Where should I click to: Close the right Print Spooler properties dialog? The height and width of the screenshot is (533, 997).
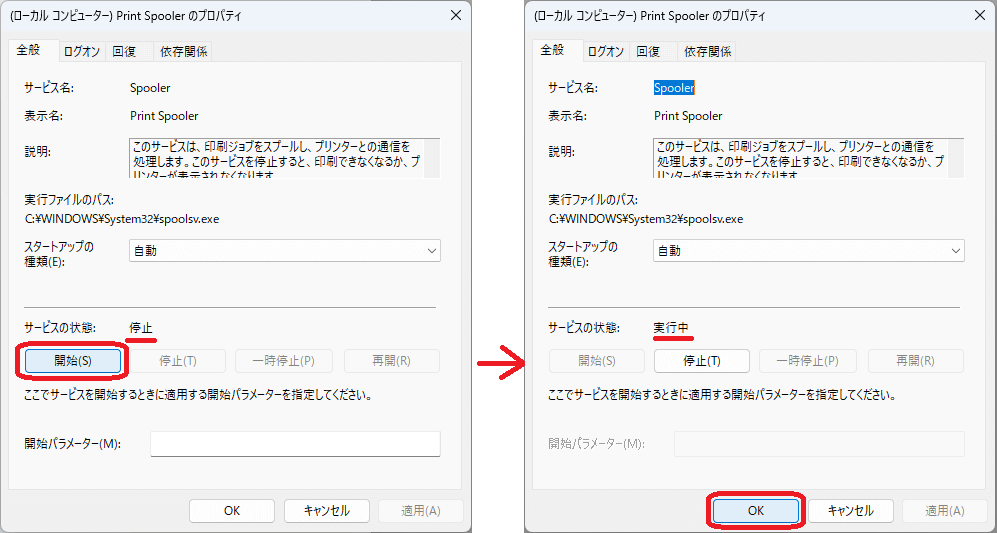pyautogui.click(x=978, y=15)
